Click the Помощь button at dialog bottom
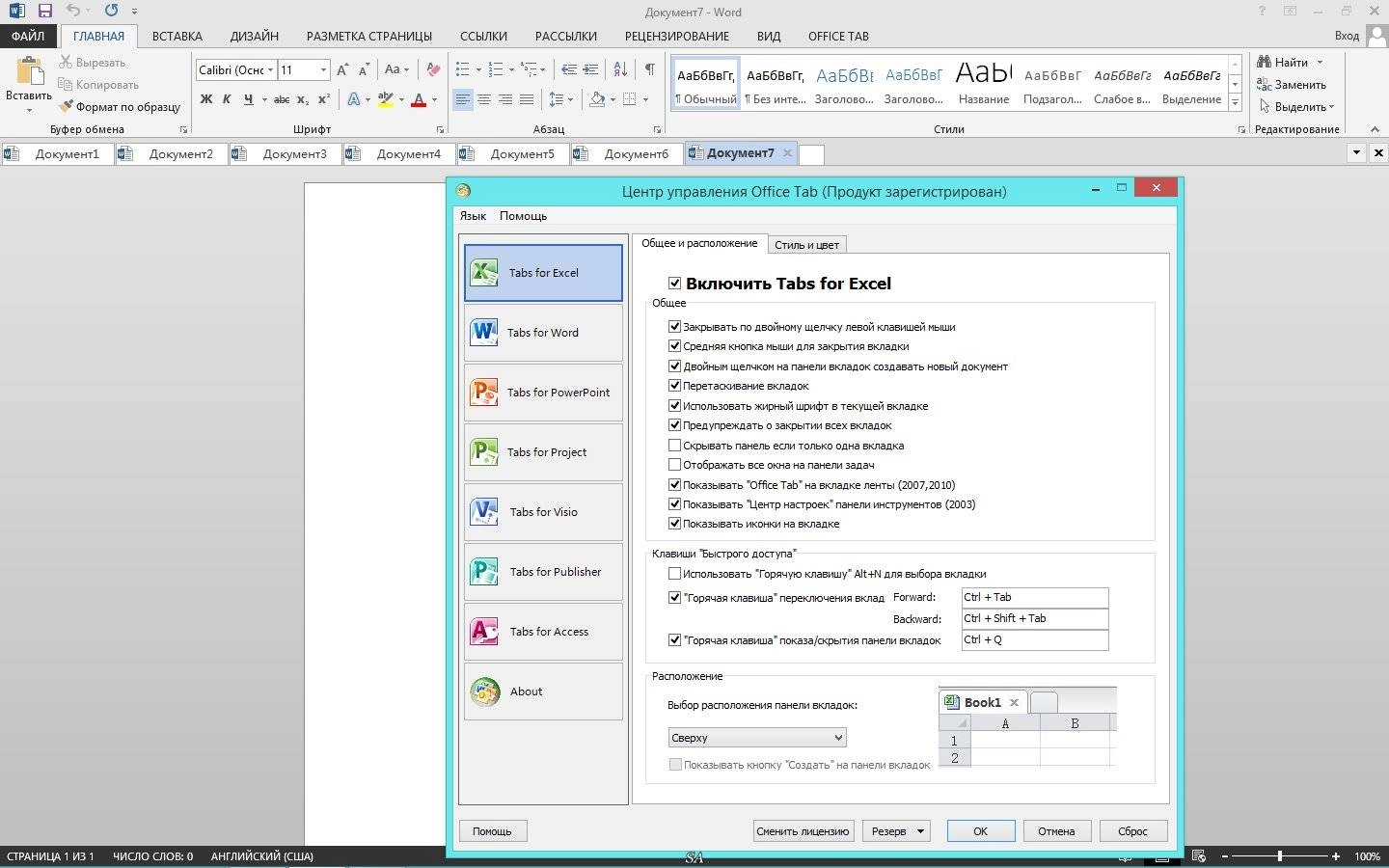 (x=492, y=831)
